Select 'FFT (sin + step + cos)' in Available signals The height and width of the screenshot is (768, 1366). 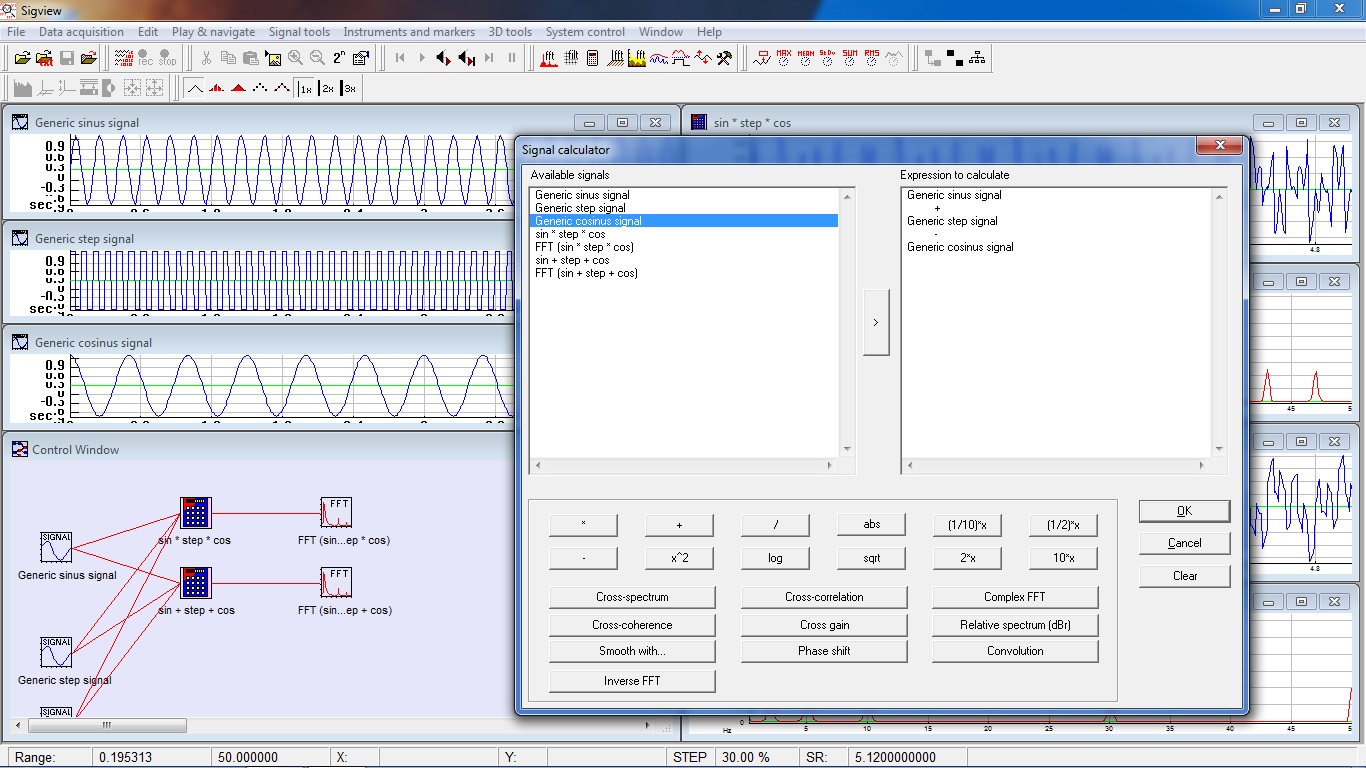coord(586,273)
